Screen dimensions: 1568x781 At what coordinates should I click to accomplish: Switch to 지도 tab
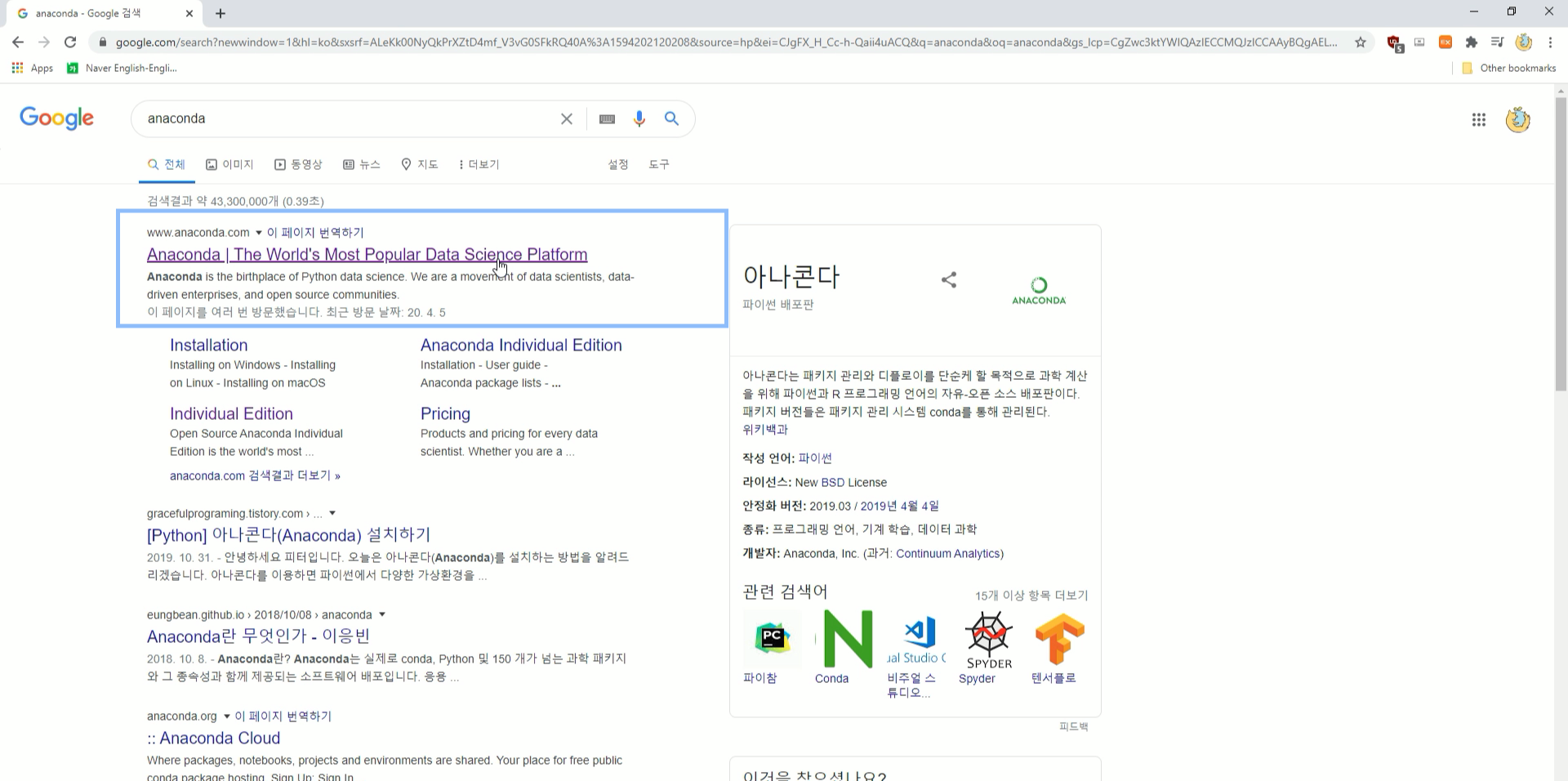(x=420, y=164)
